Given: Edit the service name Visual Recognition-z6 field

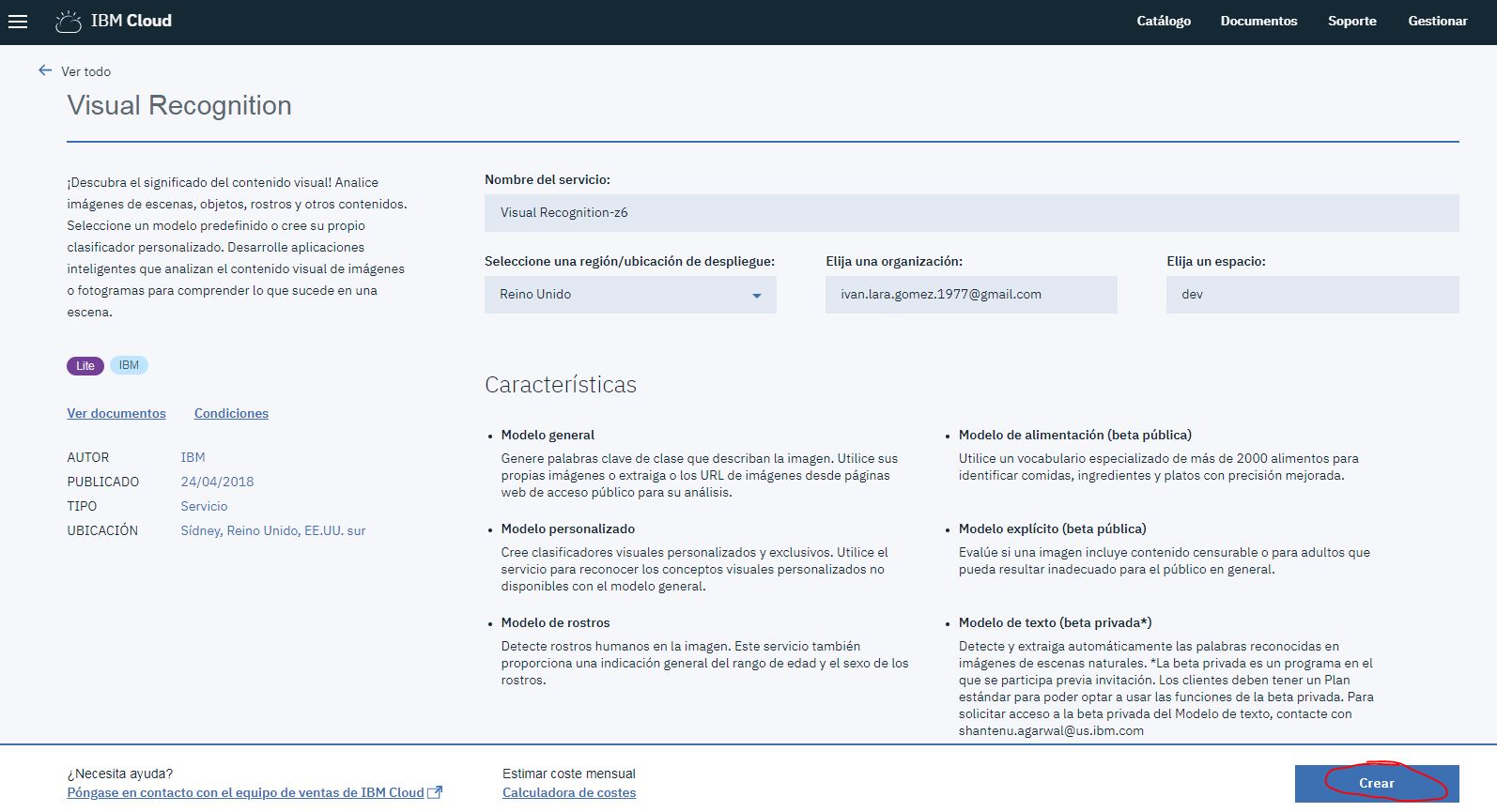Looking at the screenshot, I should pyautogui.click(x=971, y=213).
